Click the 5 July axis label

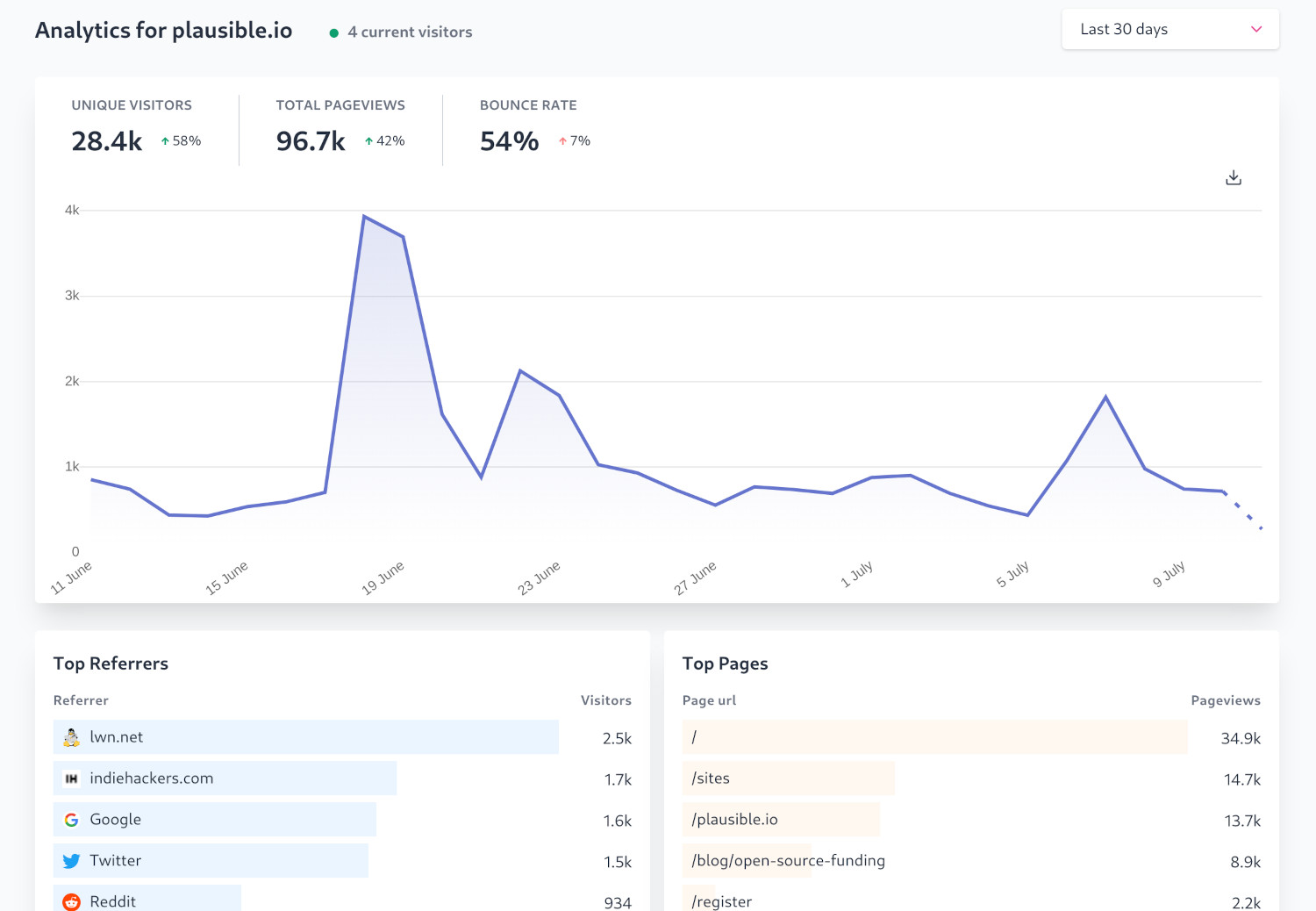click(x=1012, y=574)
